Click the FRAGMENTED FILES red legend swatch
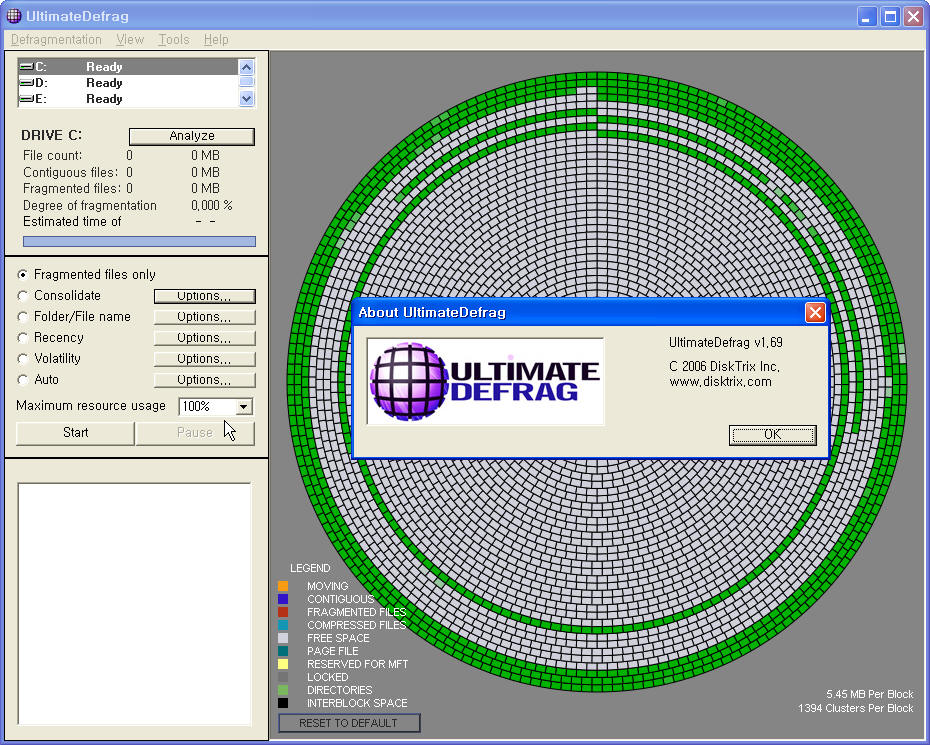Viewport: 930px width, 745px height. tap(283, 612)
